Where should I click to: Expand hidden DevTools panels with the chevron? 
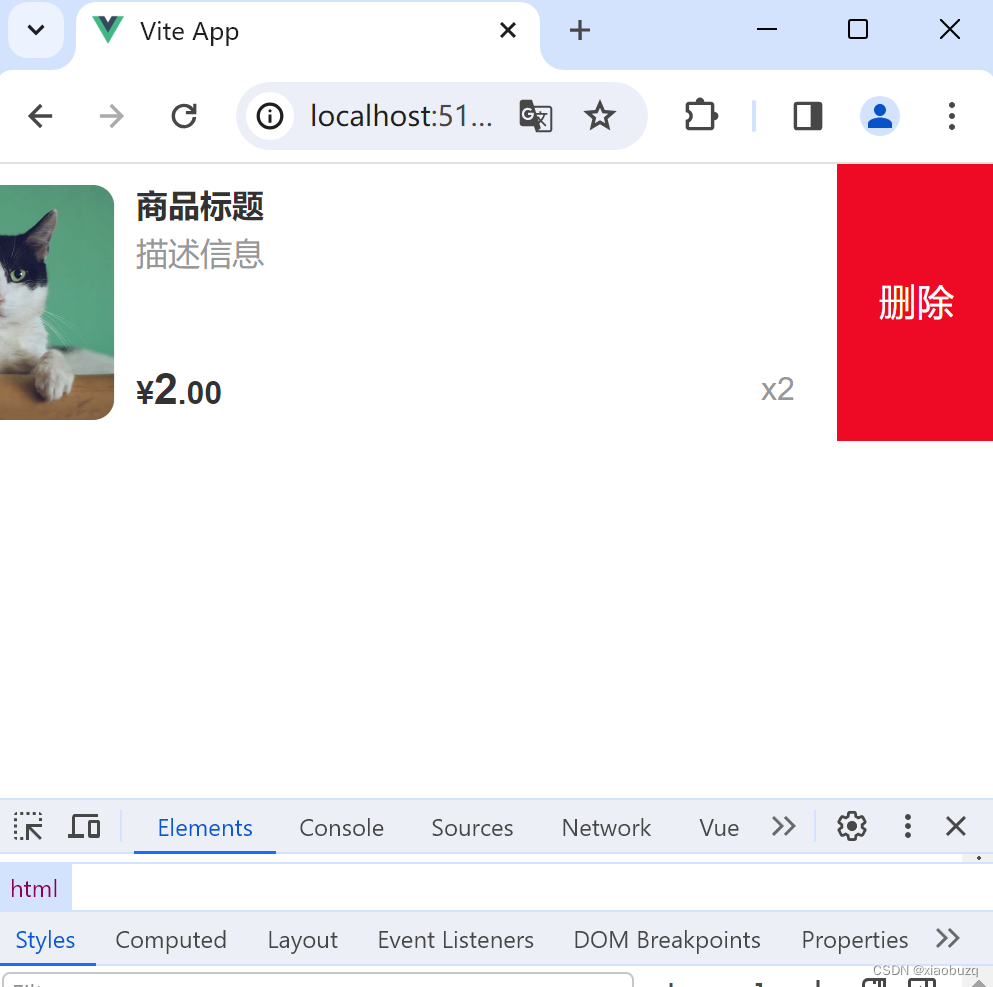click(x=783, y=826)
